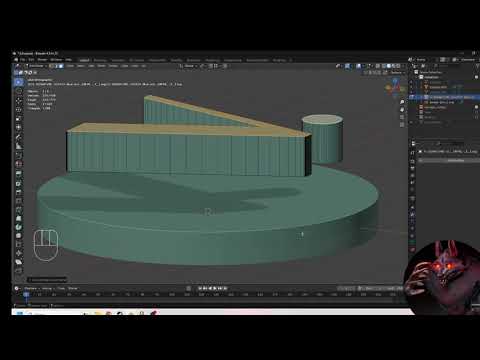This screenshot has width=480, height=360.
Task: Open the Windows Start menu
Action: (x=20, y=313)
